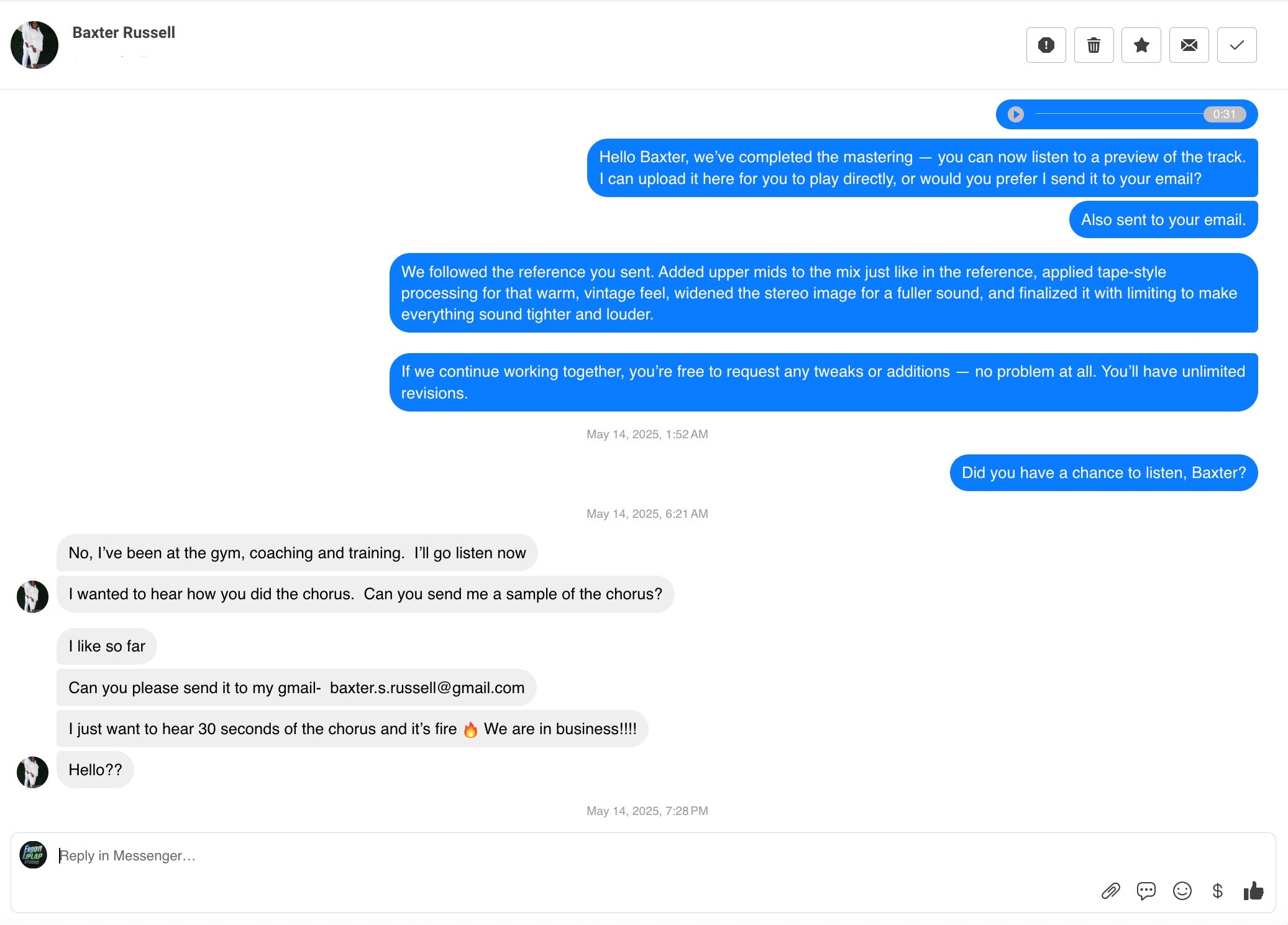Open the emoji picker smiley icon
Viewport: 1288px width, 925px height.
pyautogui.click(x=1182, y=891)
